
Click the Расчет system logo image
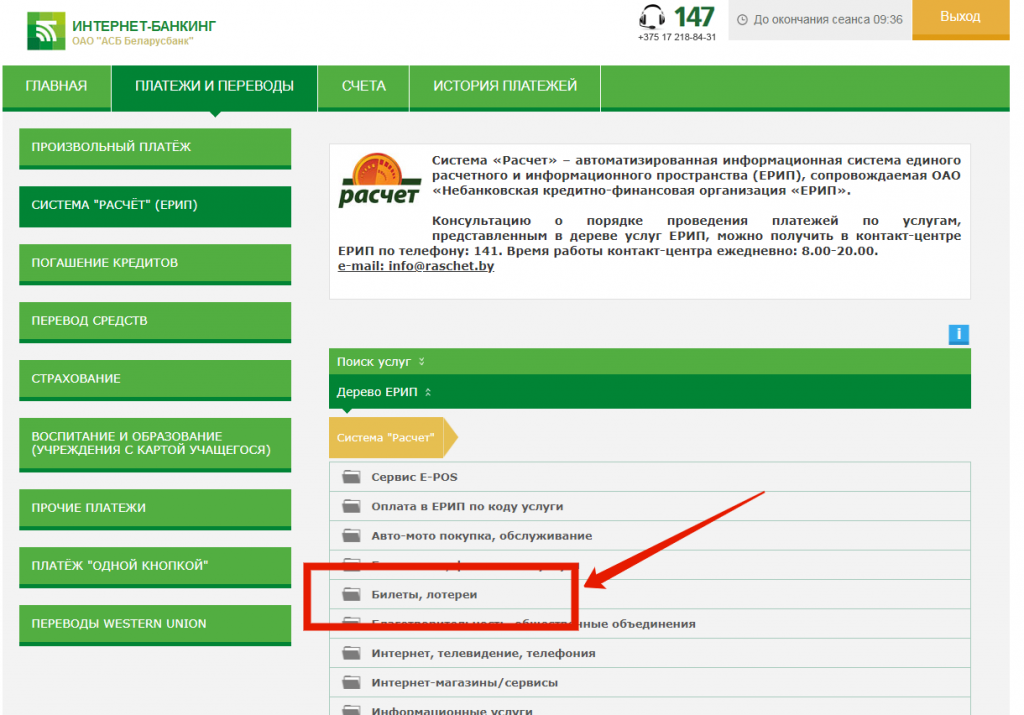pos(379,181)
